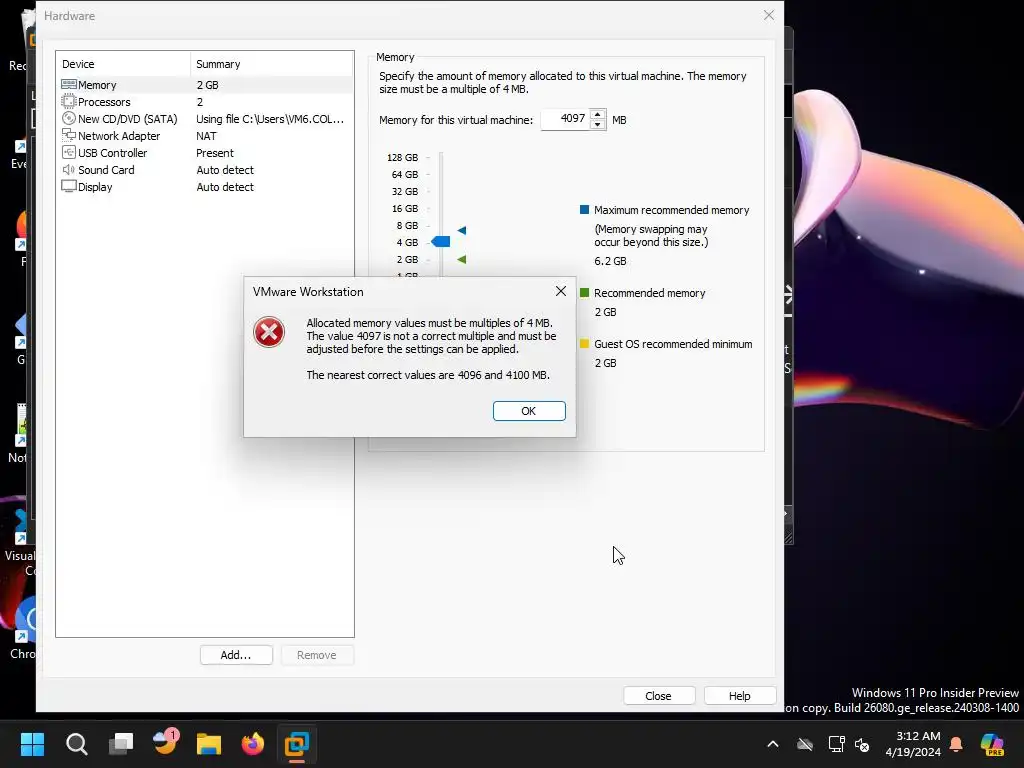The image size is (1024, 768).
Task: Select the Network Adapter device
Action: pos(205,136)
